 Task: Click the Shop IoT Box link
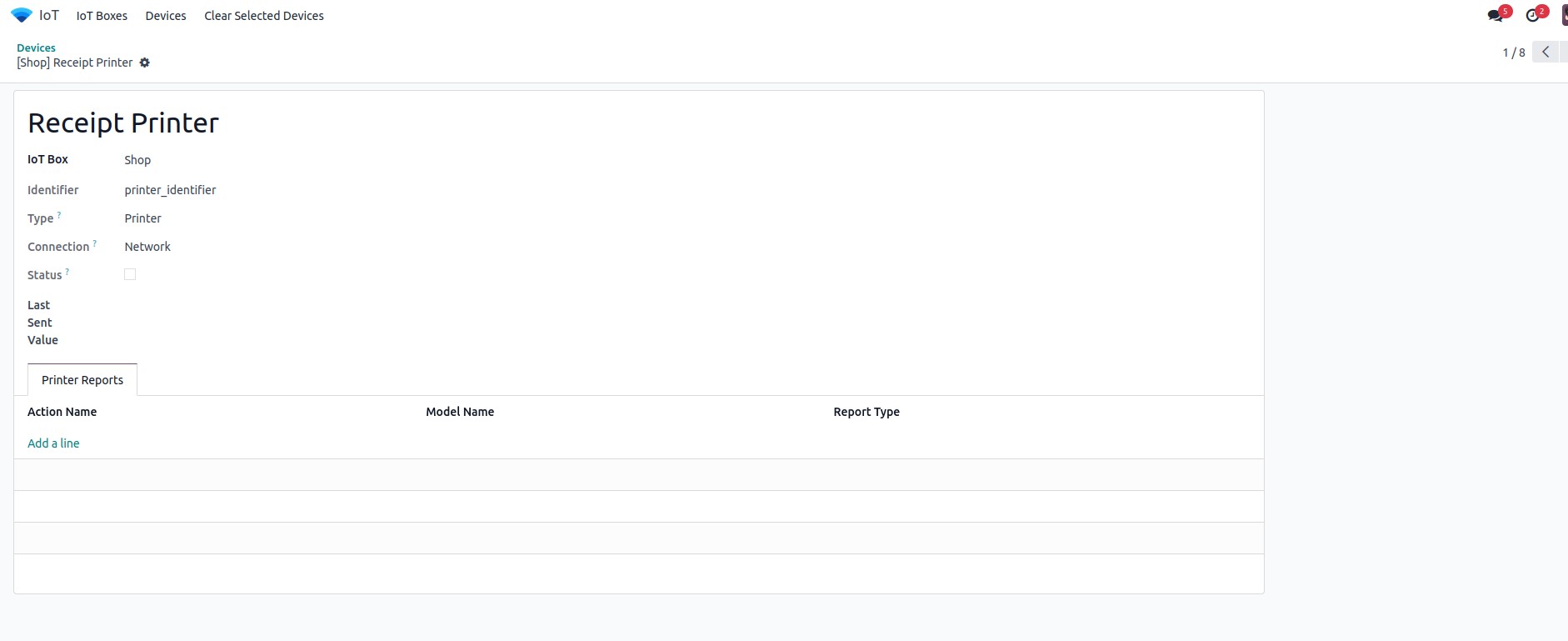tap(137, 160)
